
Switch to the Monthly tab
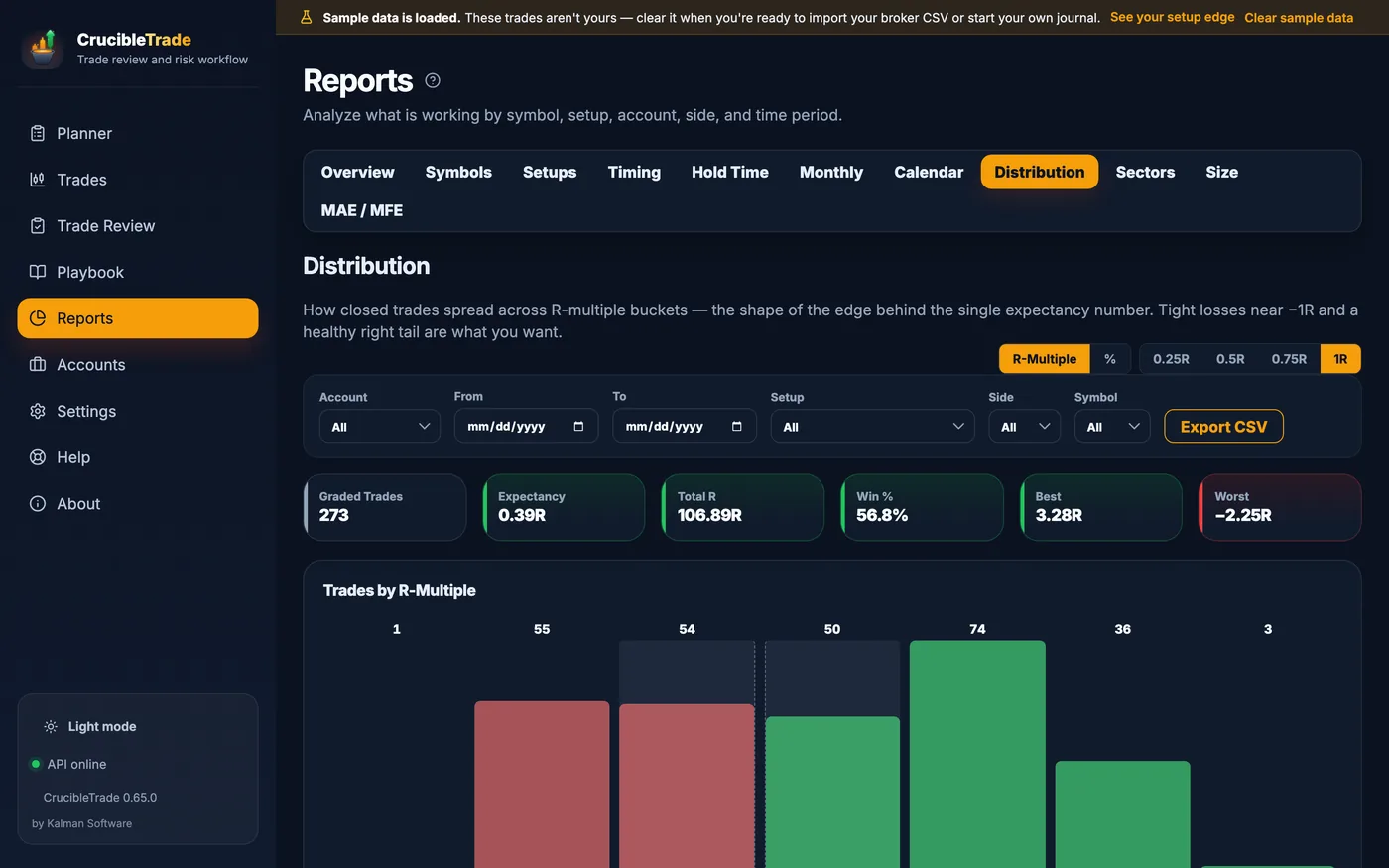tap(831, 172)
